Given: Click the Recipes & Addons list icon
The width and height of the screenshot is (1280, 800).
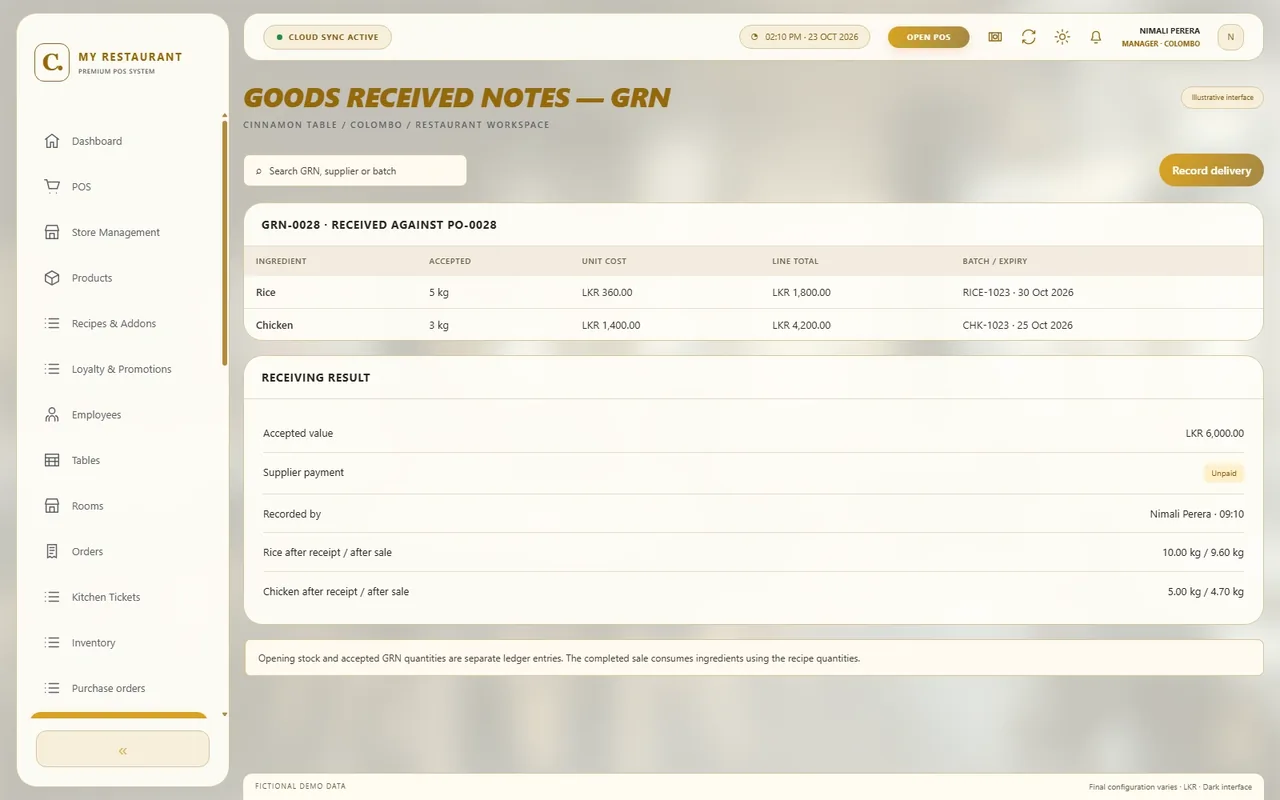Looking at the screenshot, I should 52,323.
